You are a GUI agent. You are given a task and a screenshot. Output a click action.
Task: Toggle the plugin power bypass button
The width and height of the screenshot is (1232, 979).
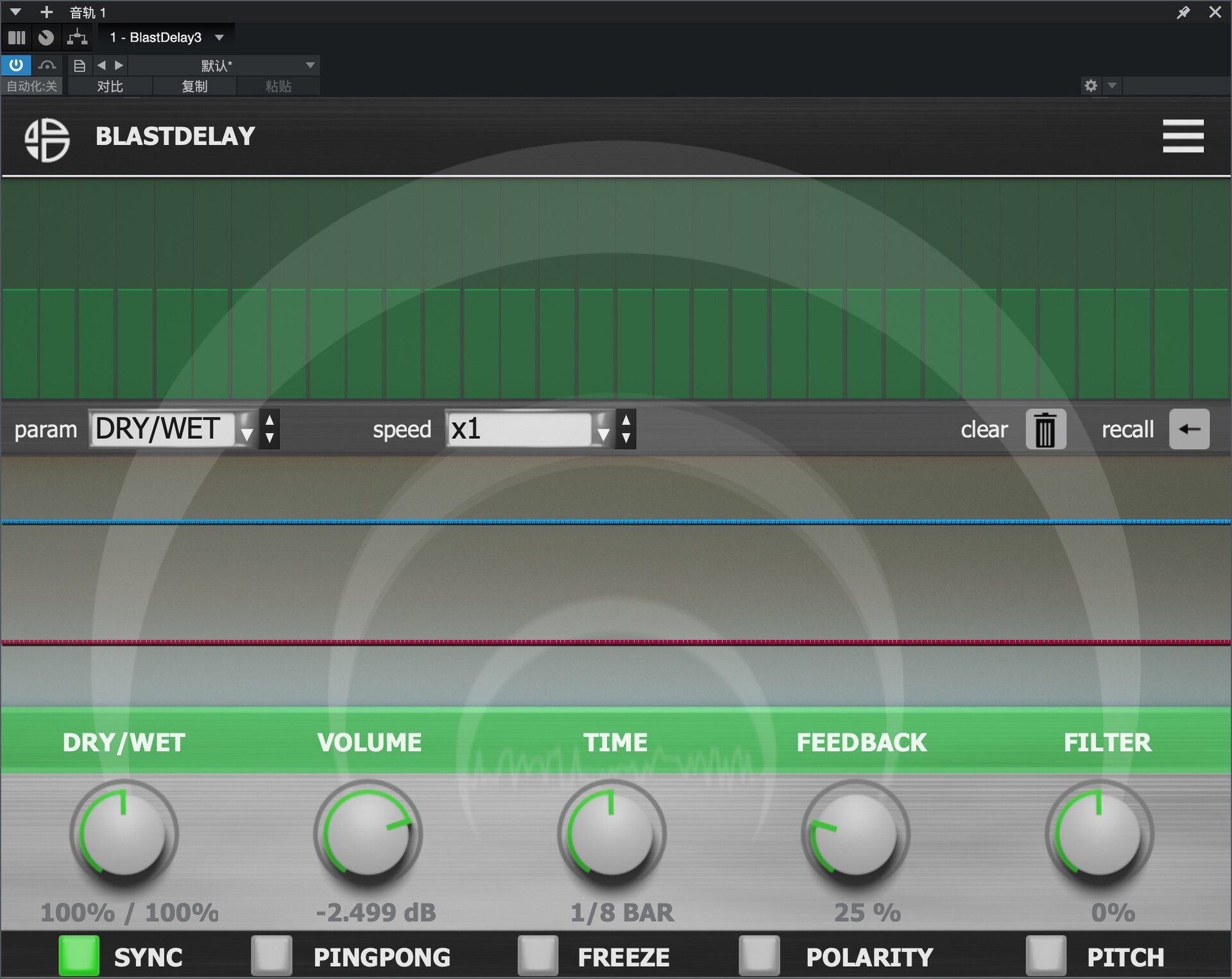16,65
